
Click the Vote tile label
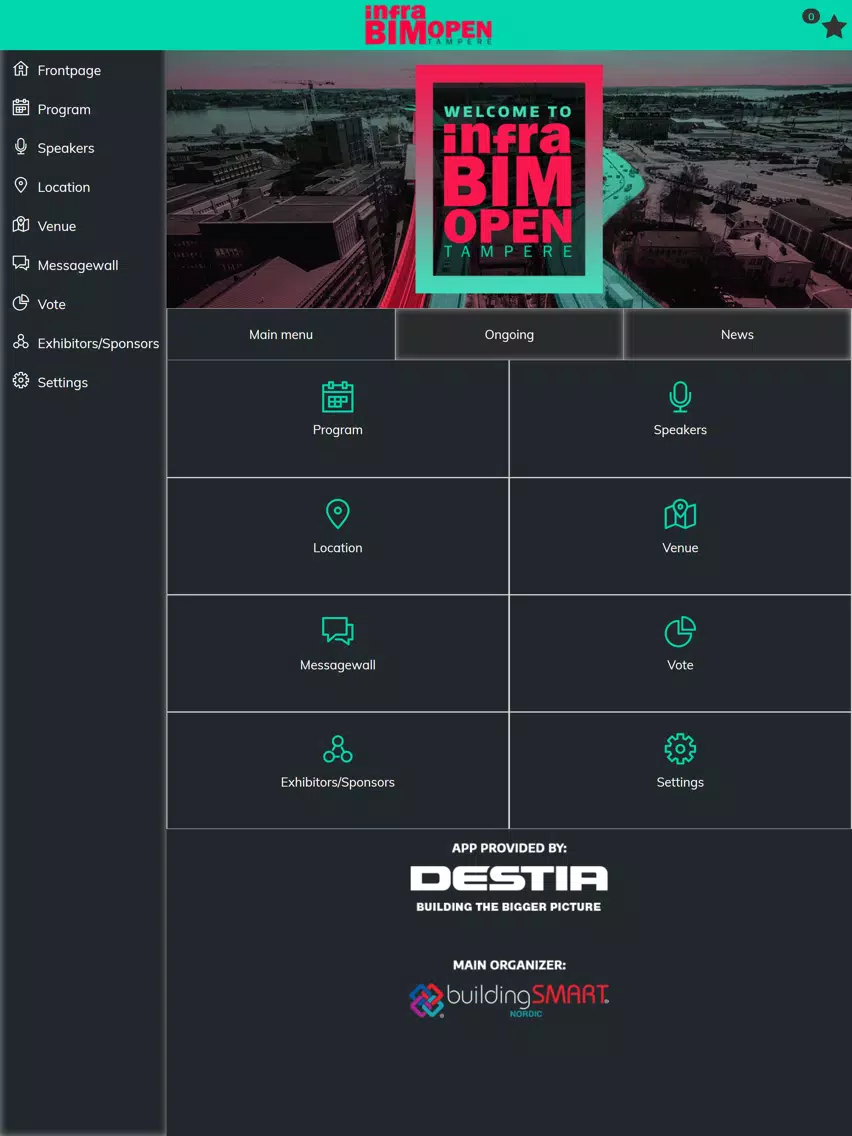(680, 665)
